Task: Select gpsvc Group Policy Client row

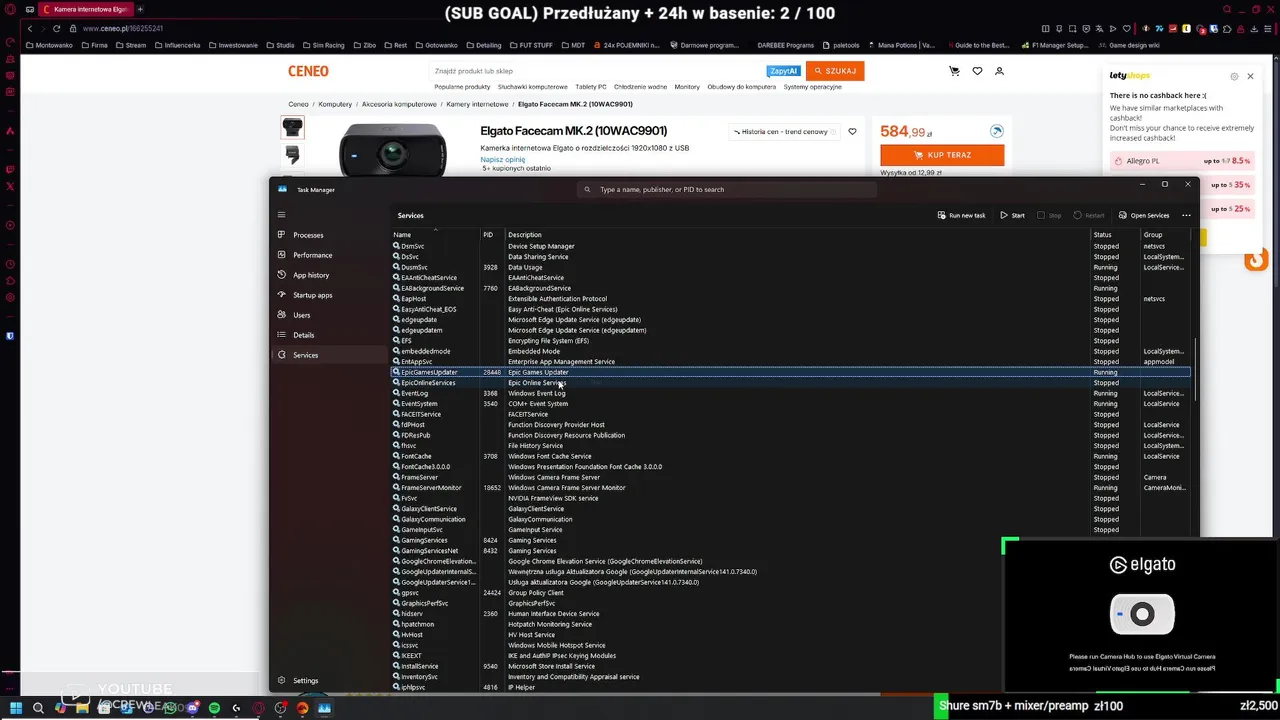Action: 790,593
